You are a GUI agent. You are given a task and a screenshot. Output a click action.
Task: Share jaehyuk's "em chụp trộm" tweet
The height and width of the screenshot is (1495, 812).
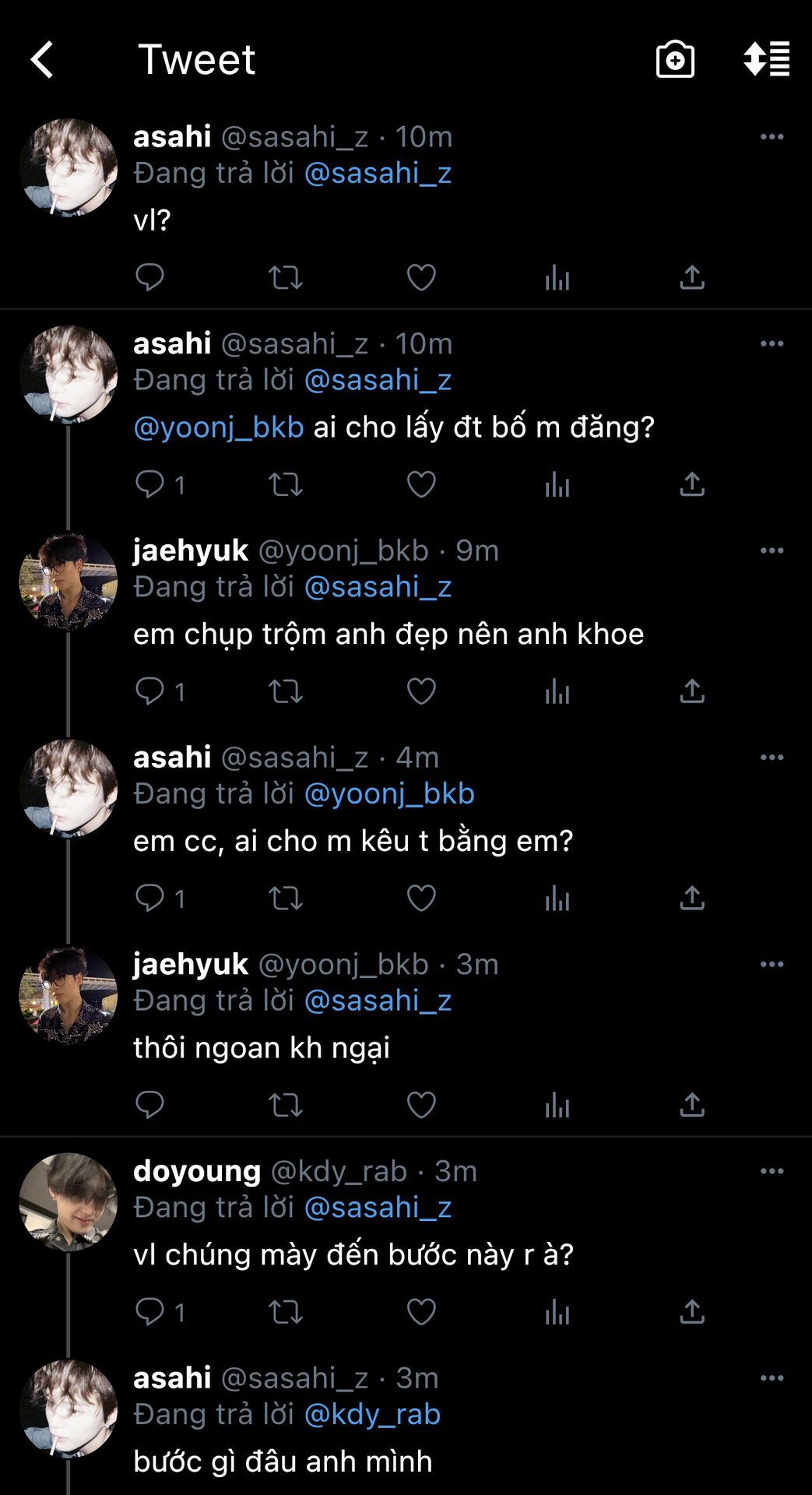(x=691, y=691)
